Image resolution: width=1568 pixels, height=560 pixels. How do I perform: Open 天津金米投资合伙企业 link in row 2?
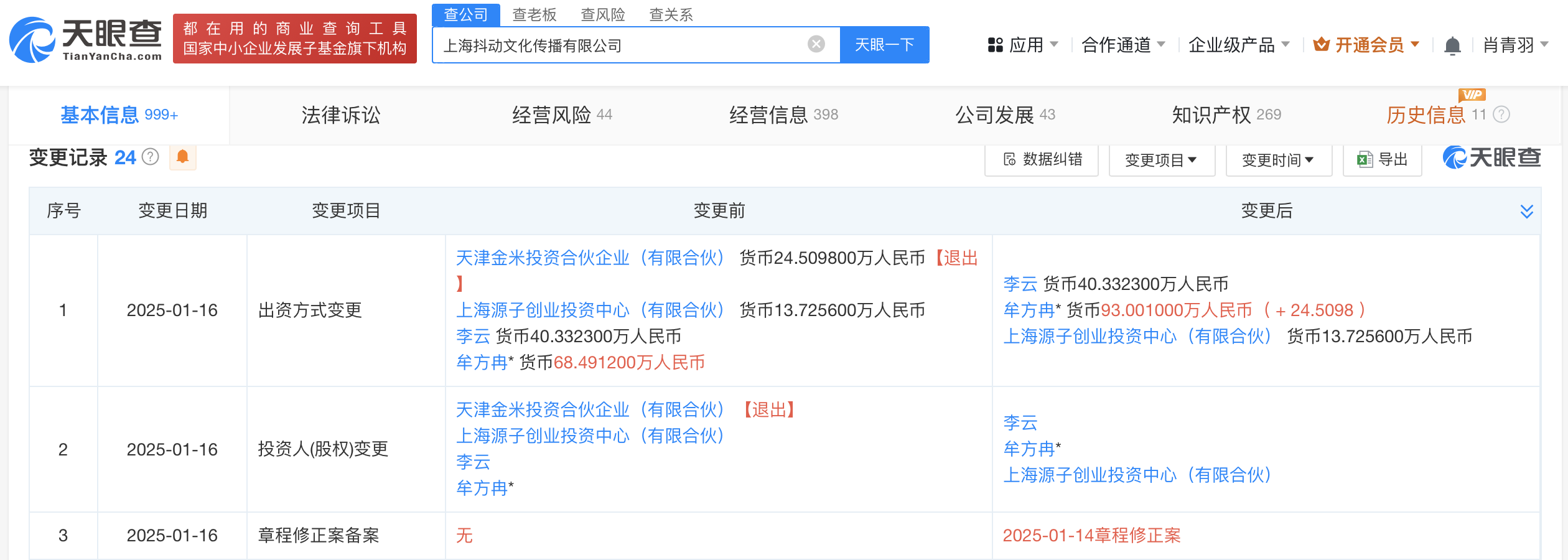click(590, 410)
